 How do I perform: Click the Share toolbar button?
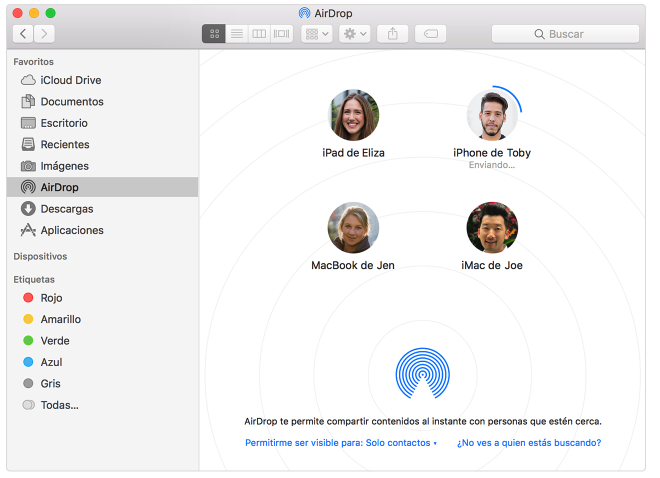(x=392, y=34)
